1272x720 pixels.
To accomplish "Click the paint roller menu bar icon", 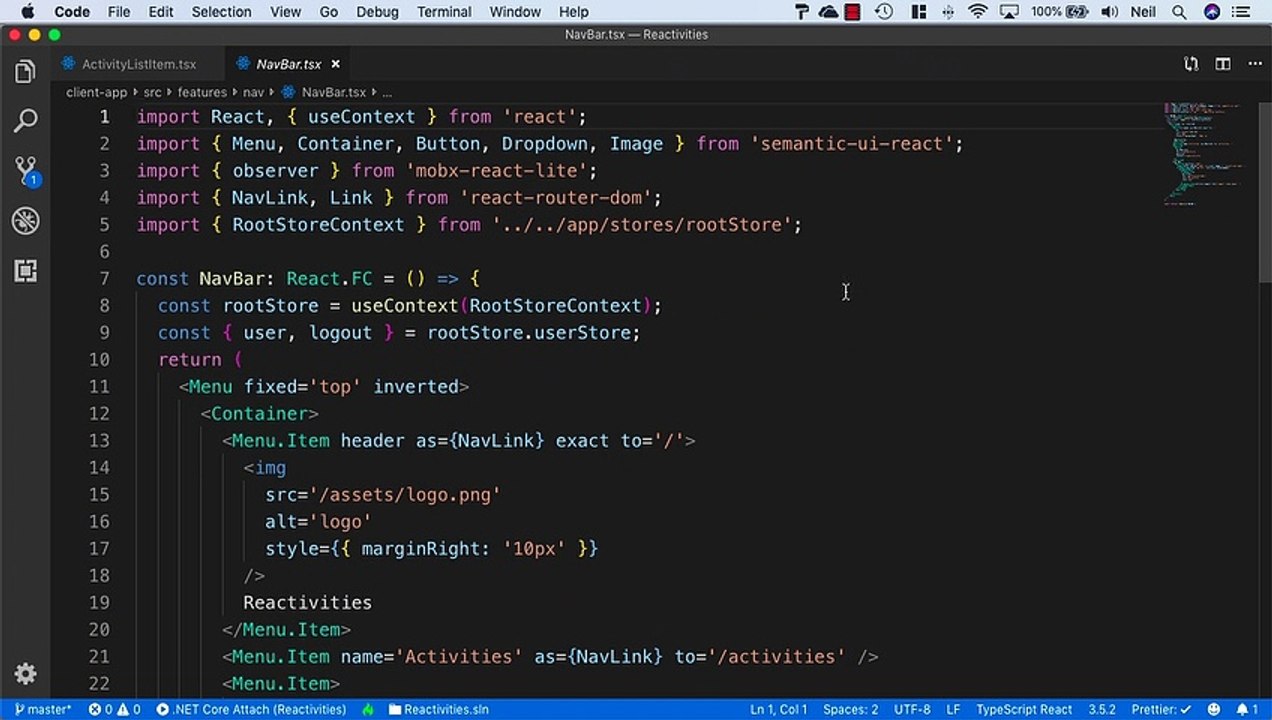I will click(x=802, y=12).
